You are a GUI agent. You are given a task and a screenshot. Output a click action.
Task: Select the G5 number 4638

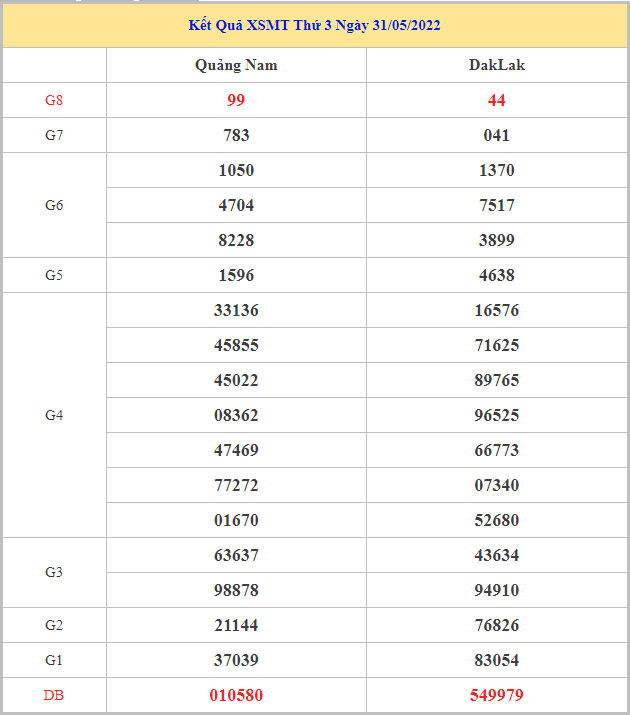pos(496,275)
